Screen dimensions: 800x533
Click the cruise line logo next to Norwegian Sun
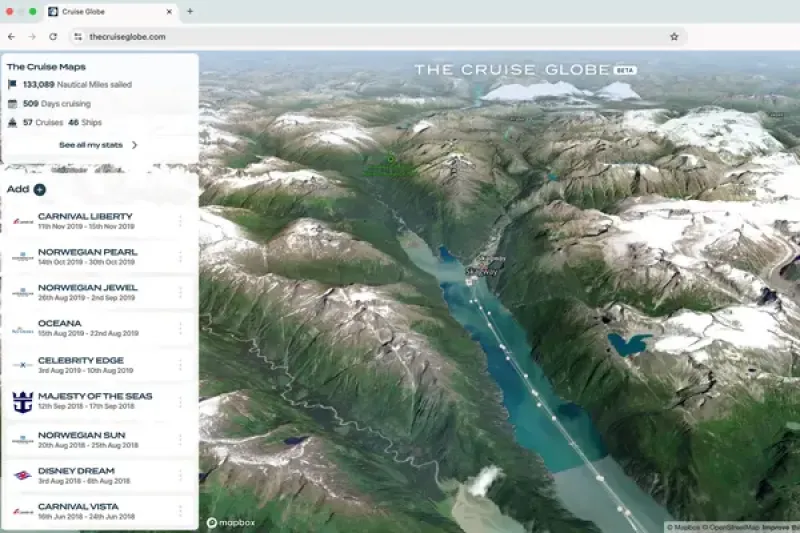point(22,439)
